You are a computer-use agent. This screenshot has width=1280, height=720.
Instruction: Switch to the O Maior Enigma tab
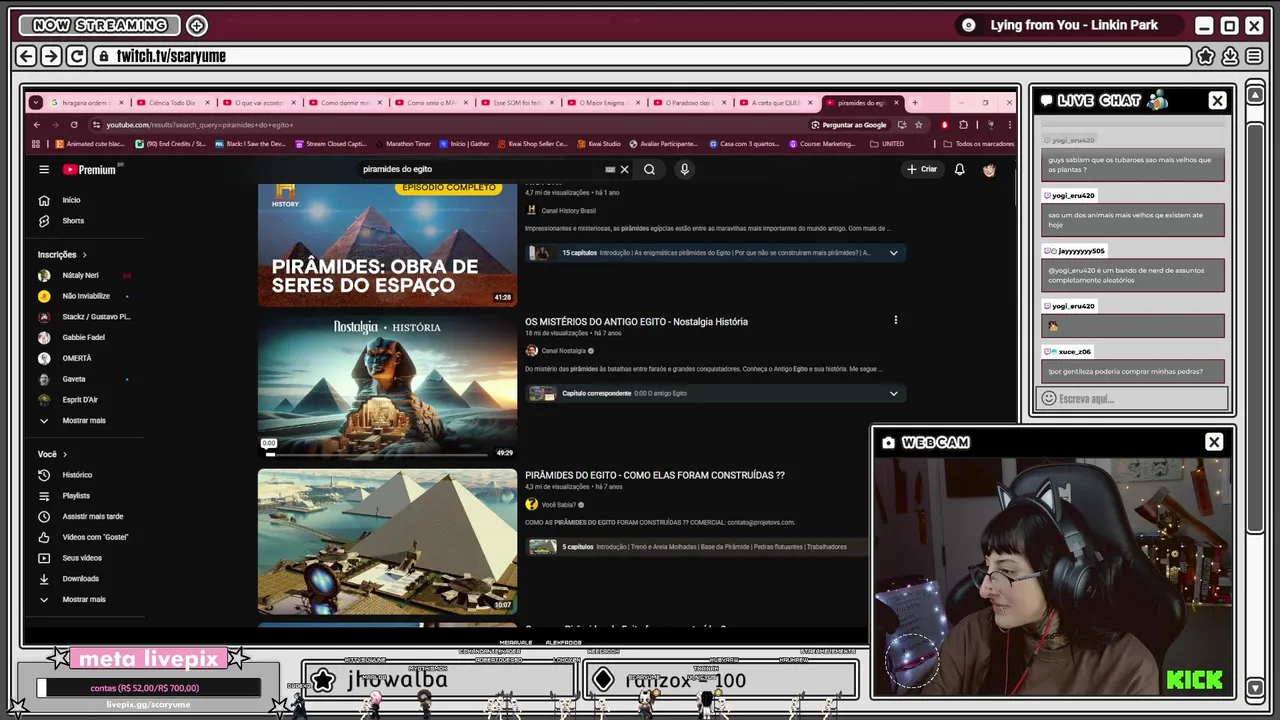[x=602, y=103]
